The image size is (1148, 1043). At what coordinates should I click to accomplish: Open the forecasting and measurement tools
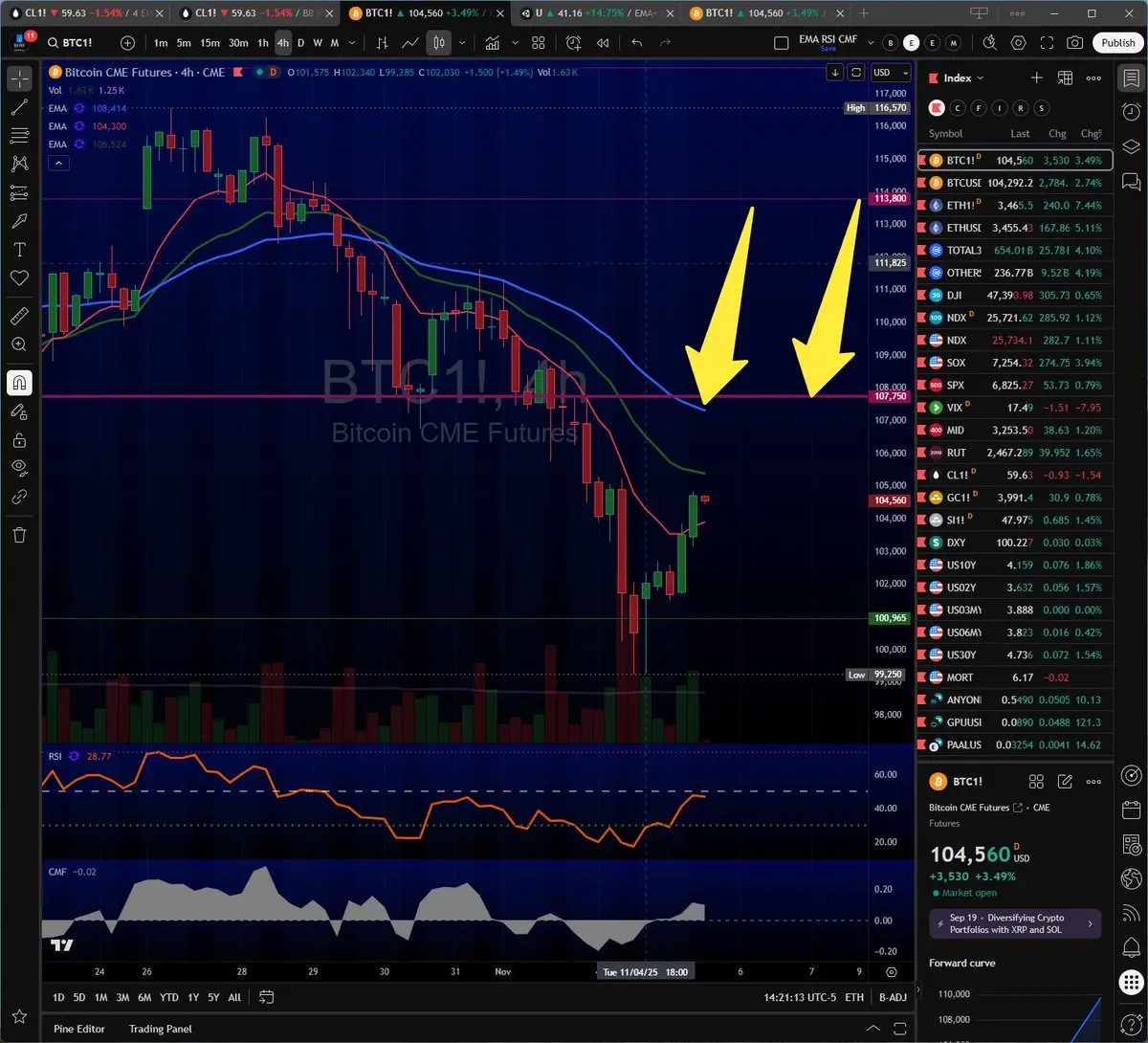click(x=19, y=193)
